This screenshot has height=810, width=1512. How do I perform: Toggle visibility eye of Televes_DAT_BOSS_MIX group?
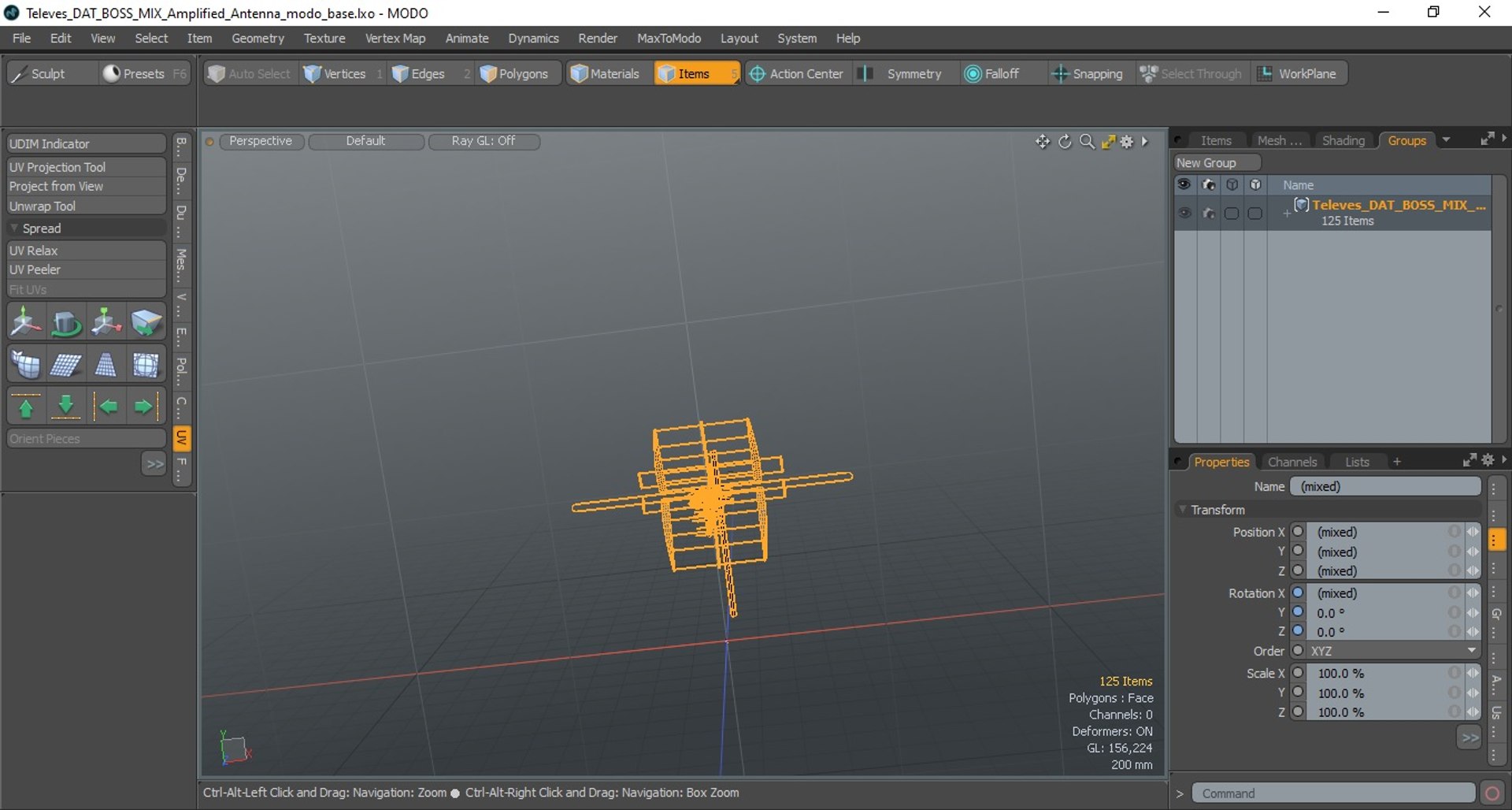1184,213
